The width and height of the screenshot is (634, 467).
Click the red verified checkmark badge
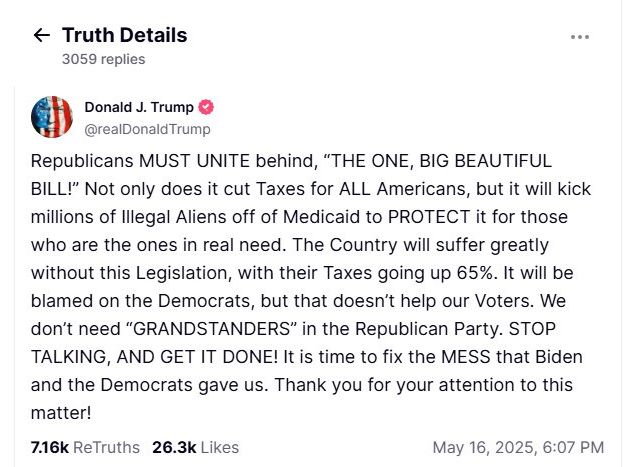[206, 107]
